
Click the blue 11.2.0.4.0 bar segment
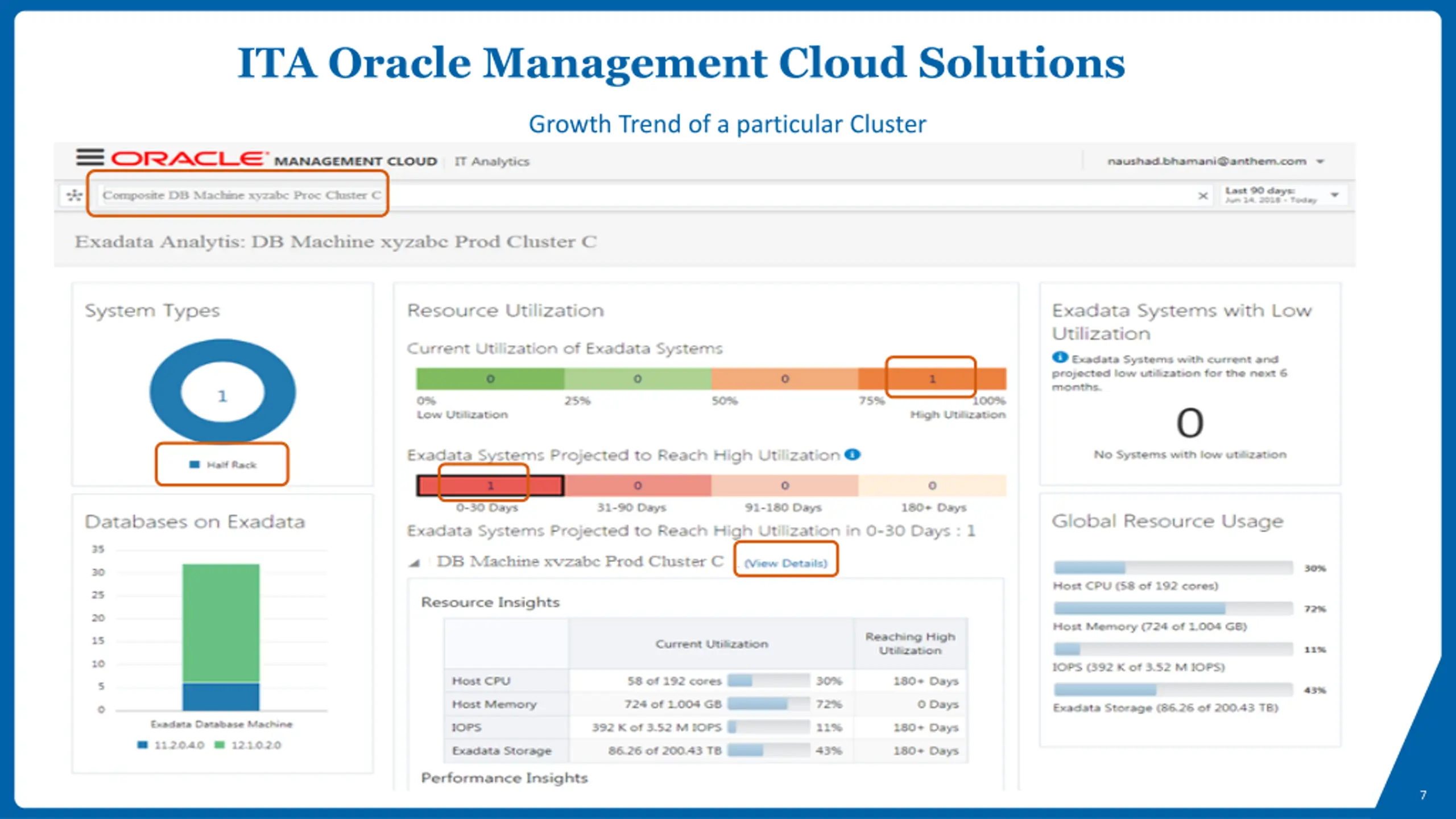point(221,697)
